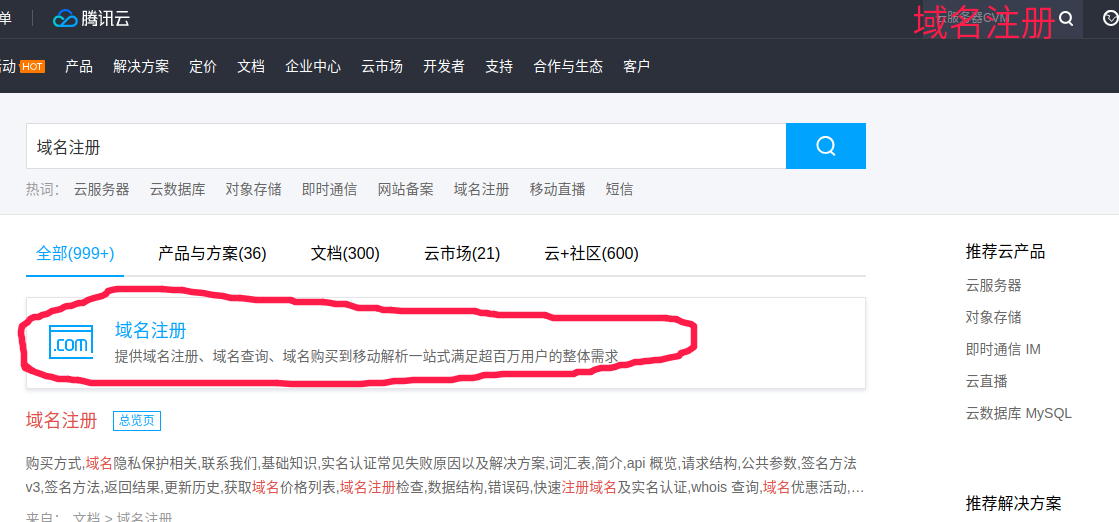Viewport: 1119px width, 522px height.
Task: Open recommended product 云服务器 in sidebar
Action: pos(993,286)
